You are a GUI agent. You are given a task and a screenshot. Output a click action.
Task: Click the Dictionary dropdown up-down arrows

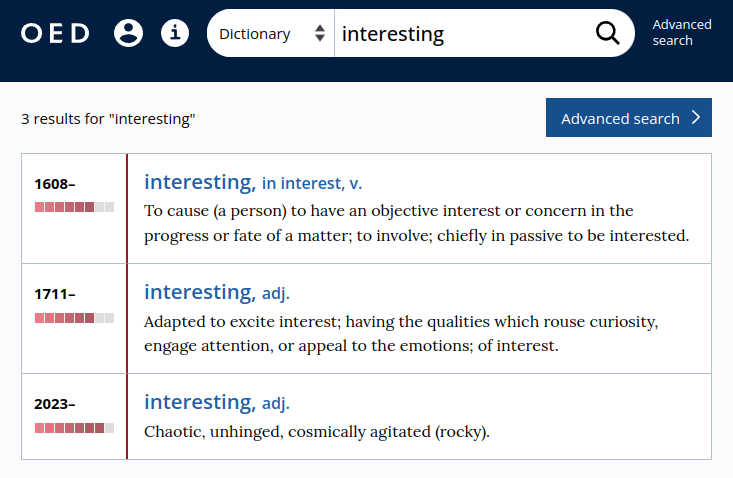coord(320,33)
